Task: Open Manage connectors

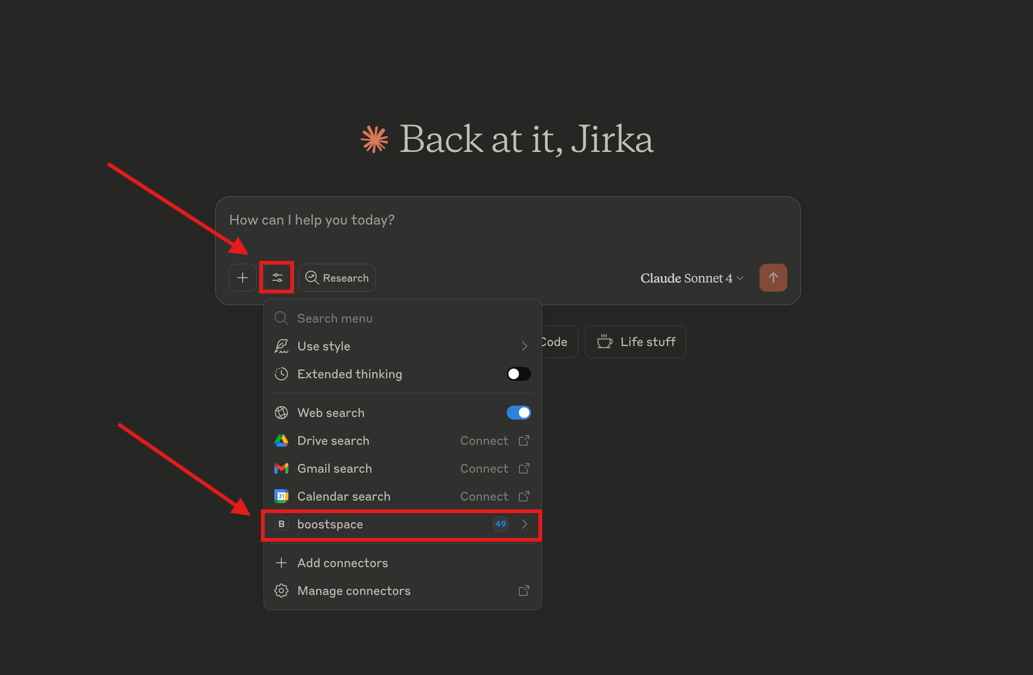Action: pyautogui.click(x=403, y=591)
